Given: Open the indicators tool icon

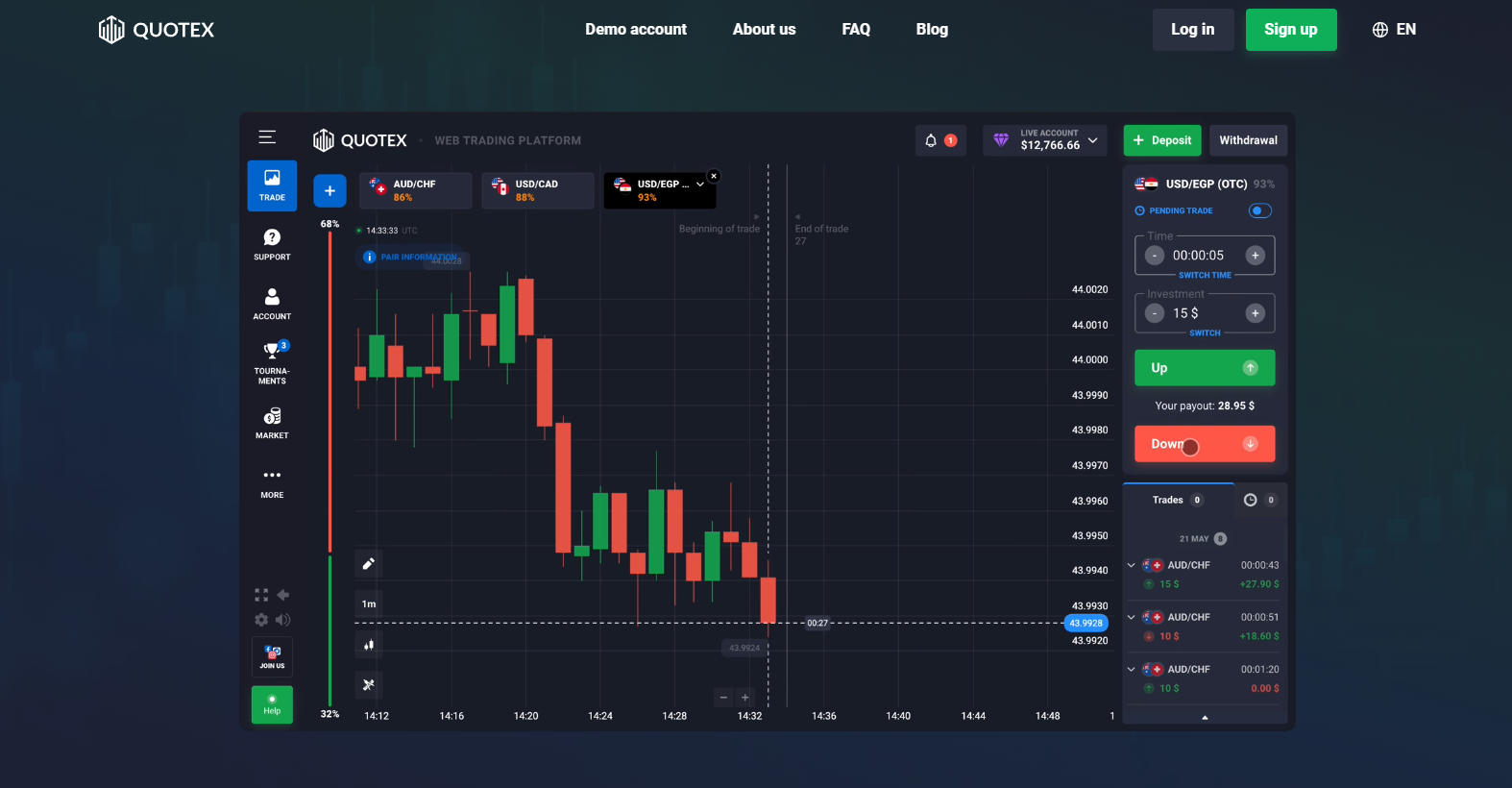Looking at the screenshot, I should [368, 684].
